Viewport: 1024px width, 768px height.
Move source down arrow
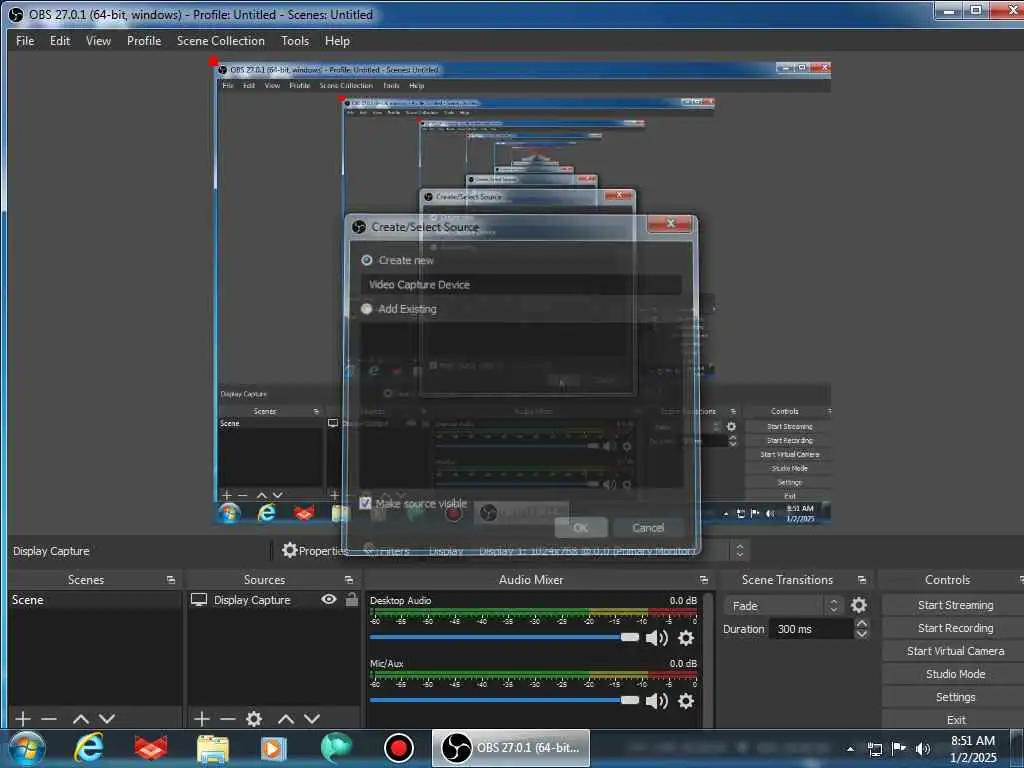click(x=312, y=719)
